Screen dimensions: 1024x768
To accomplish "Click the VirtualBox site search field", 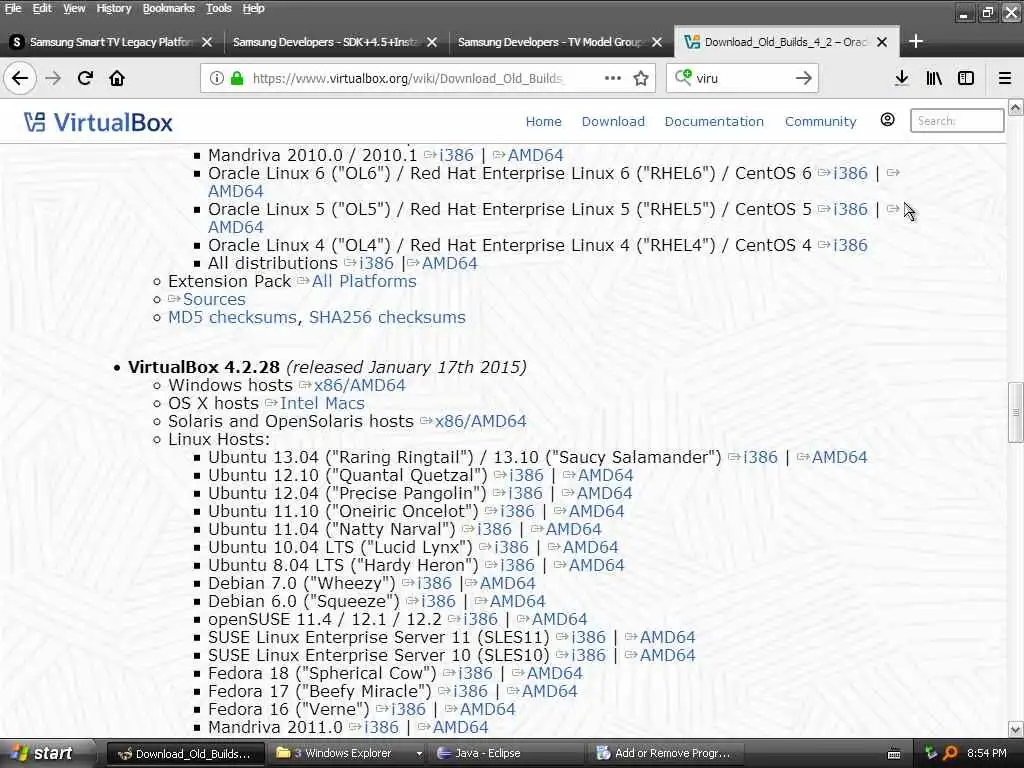I will pos(957,121).
